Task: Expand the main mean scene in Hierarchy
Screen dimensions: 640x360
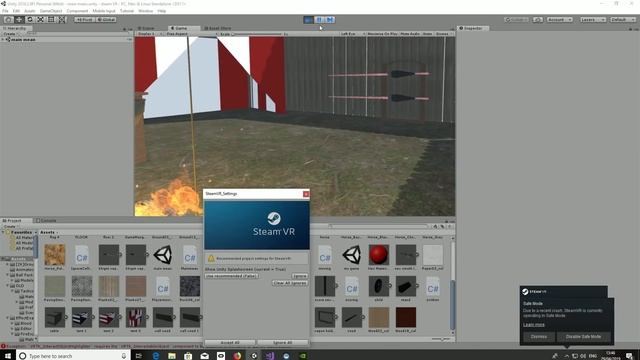Action: point(3,40)
